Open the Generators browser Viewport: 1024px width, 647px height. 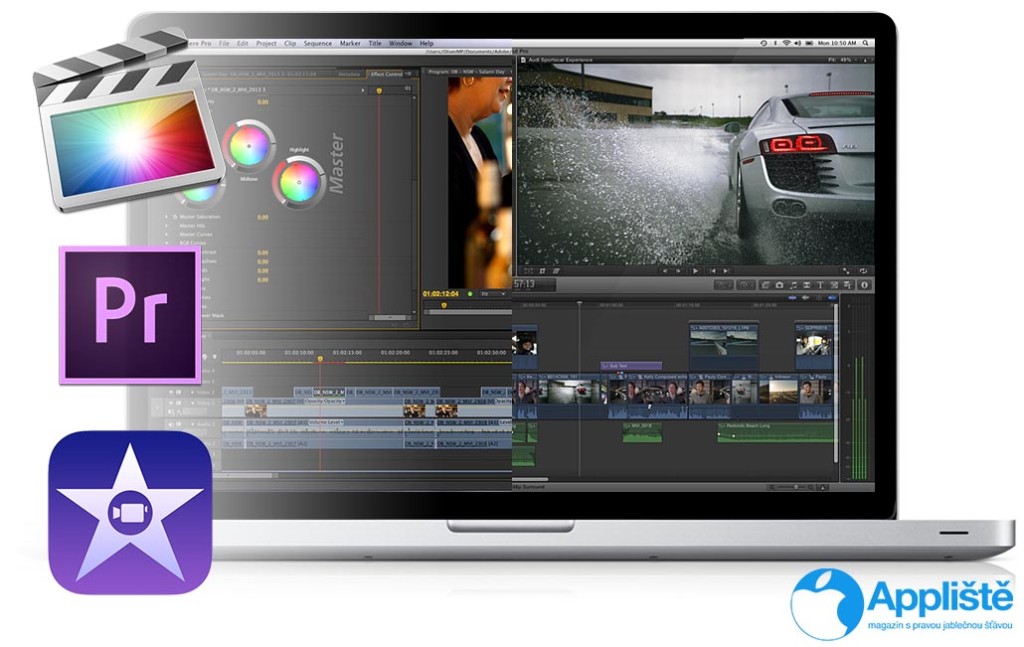click(x=834, y=285)
